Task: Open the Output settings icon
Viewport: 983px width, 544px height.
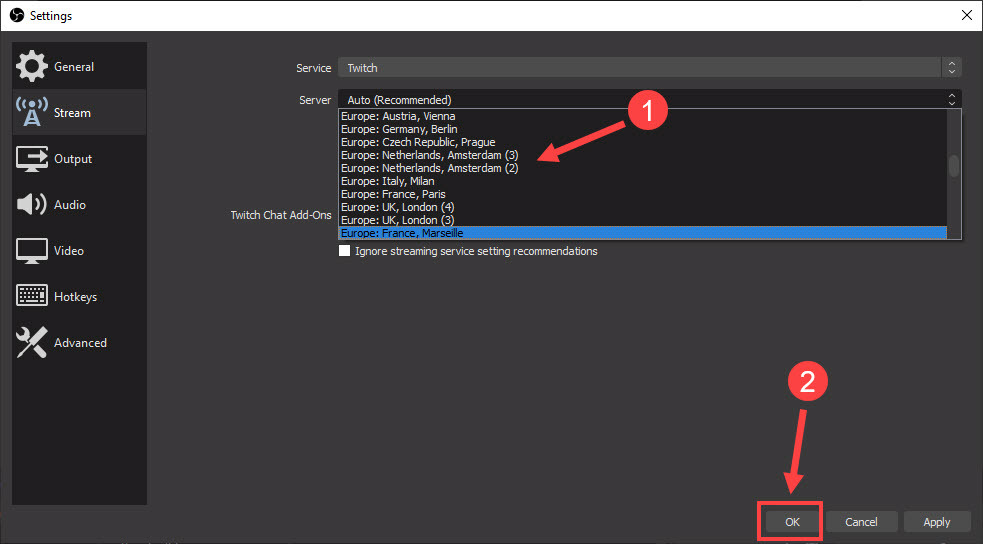Action: pos(32,159)
